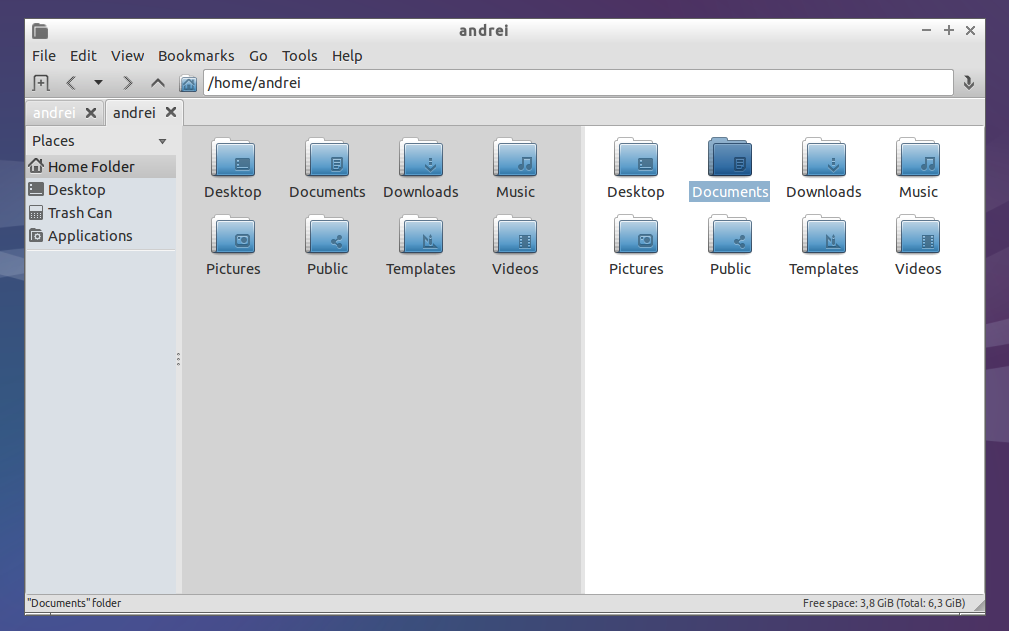Select the Videos folder in right pane
The height and width of the screenshot is (631, 1009).
[x=918, y=246]
